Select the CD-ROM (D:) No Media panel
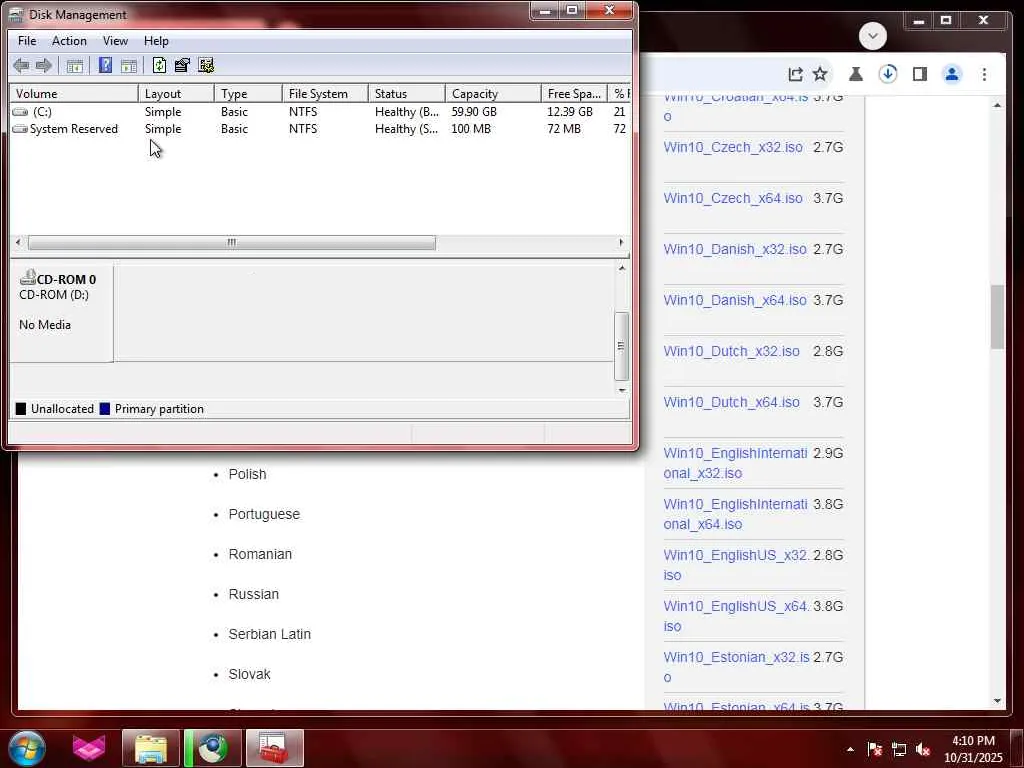The width and height of the screenshot is (1024, 768). tap(61, 312)
